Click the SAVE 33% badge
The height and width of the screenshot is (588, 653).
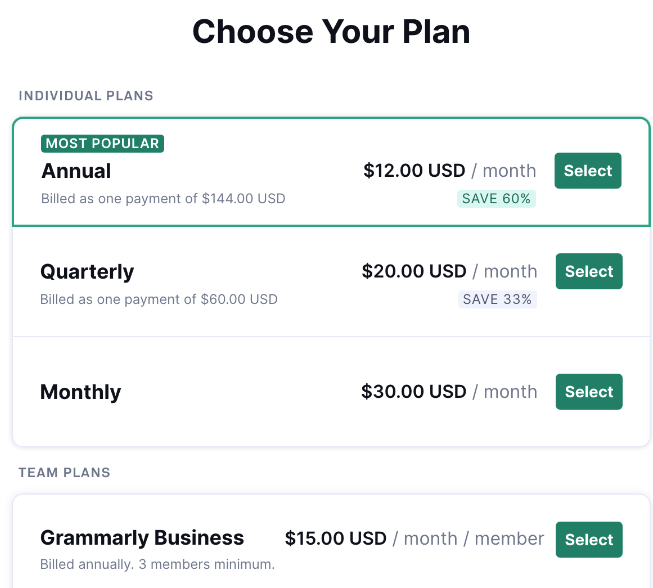click(x=497, y=299)
